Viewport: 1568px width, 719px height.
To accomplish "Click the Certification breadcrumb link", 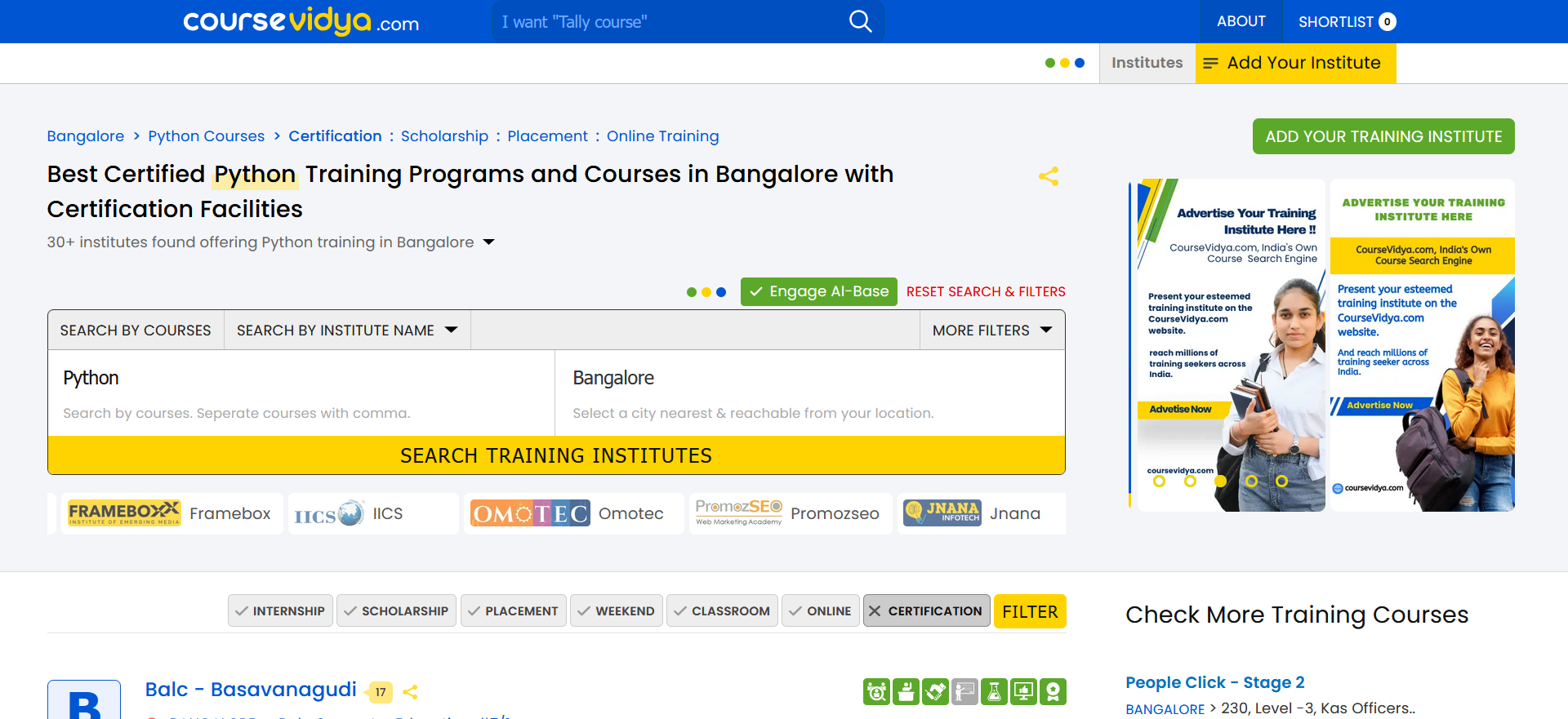I will tap(335, 136).
